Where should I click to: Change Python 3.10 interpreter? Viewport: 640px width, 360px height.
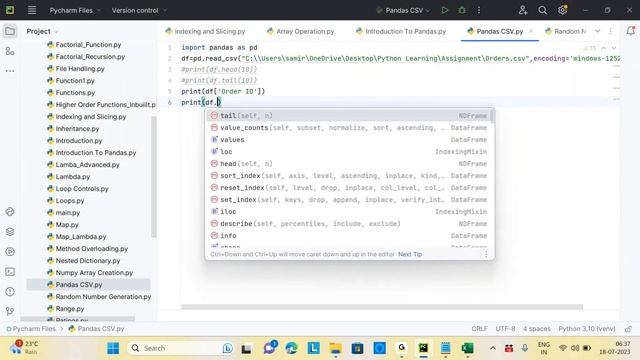pyautogui.click(x=587, y=329)
